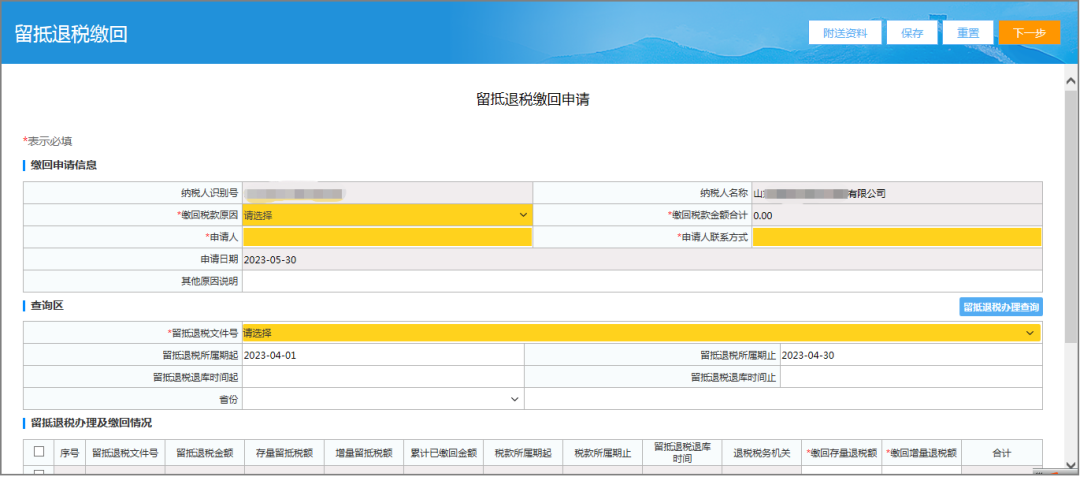Screen dimensions: 1080x477
Task: Click the 留抵退税缴回申请 form heading
Action: pyautogui.click(x=533, y=100)
